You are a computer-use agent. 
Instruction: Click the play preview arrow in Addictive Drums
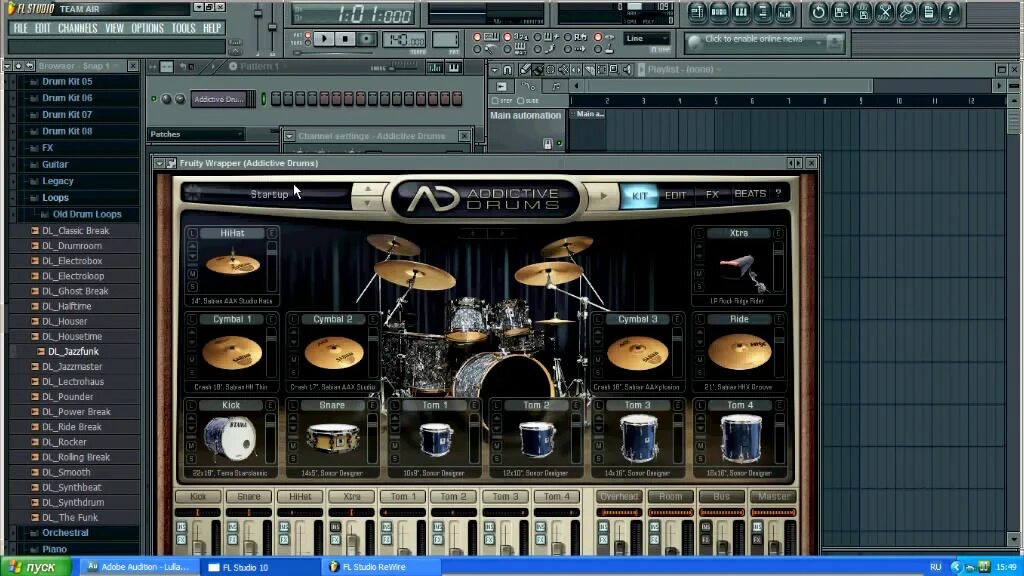pos(603,195)
